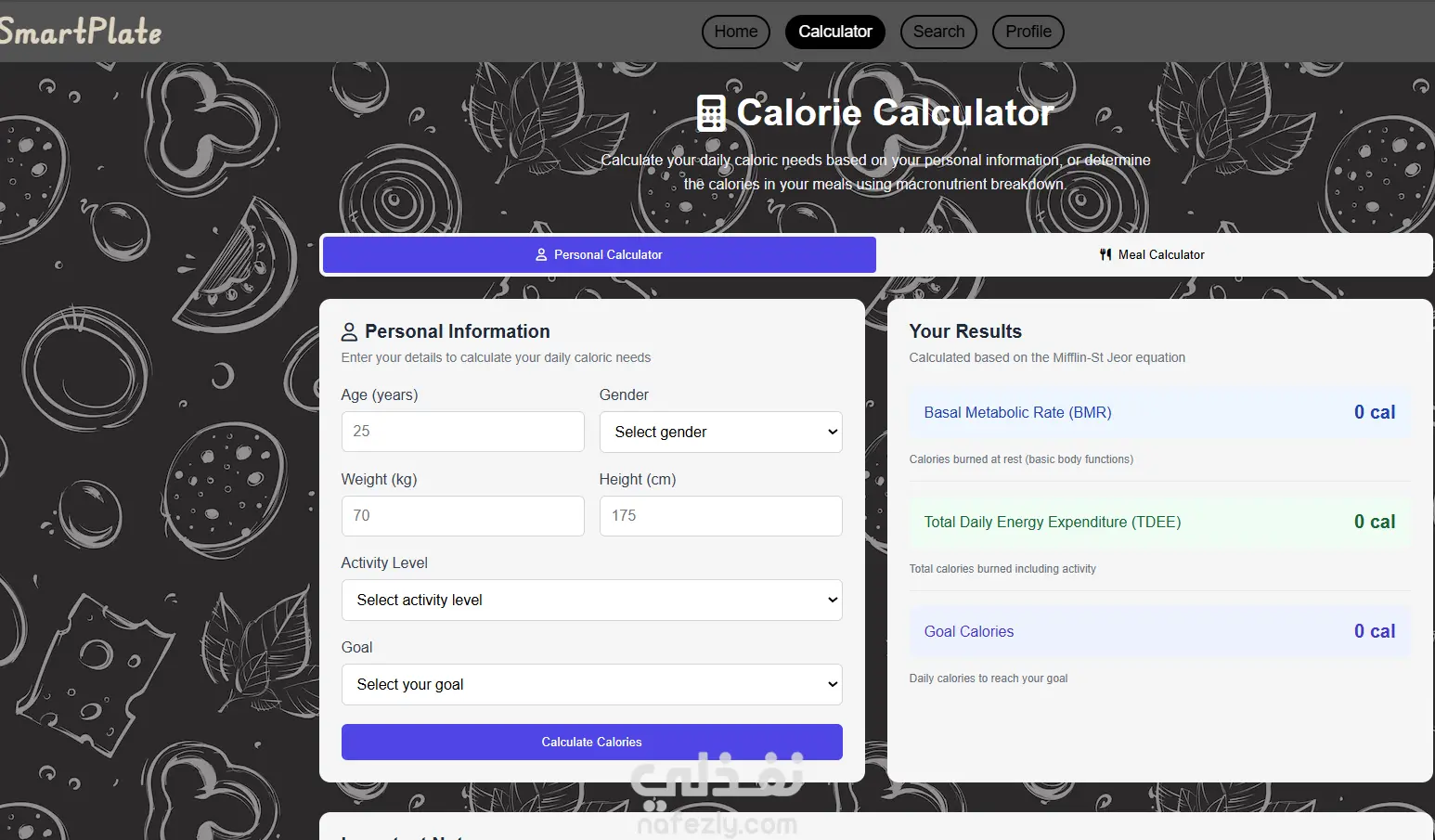1435x840 pixels.
Task: Click the person icon on Personal Calculator tab
Action: coord(541,254)
